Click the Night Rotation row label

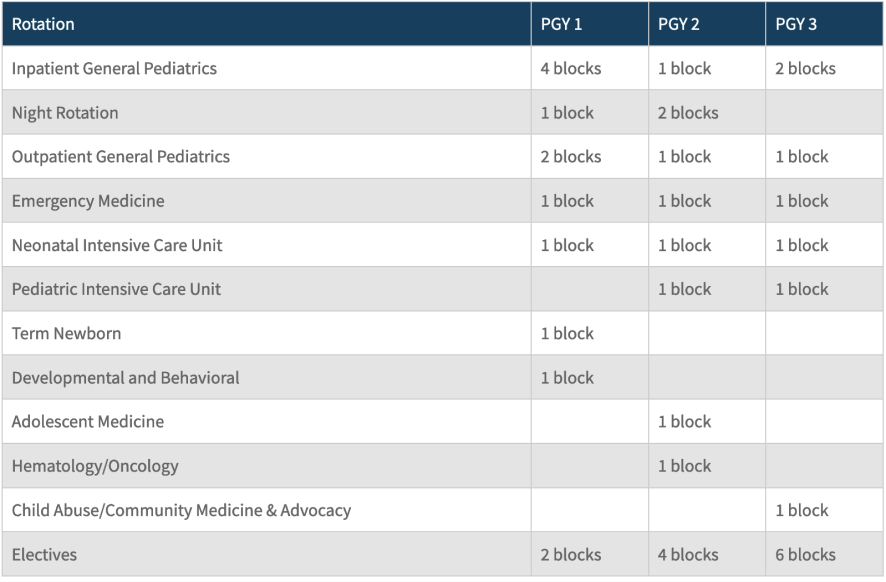point(65,113)
